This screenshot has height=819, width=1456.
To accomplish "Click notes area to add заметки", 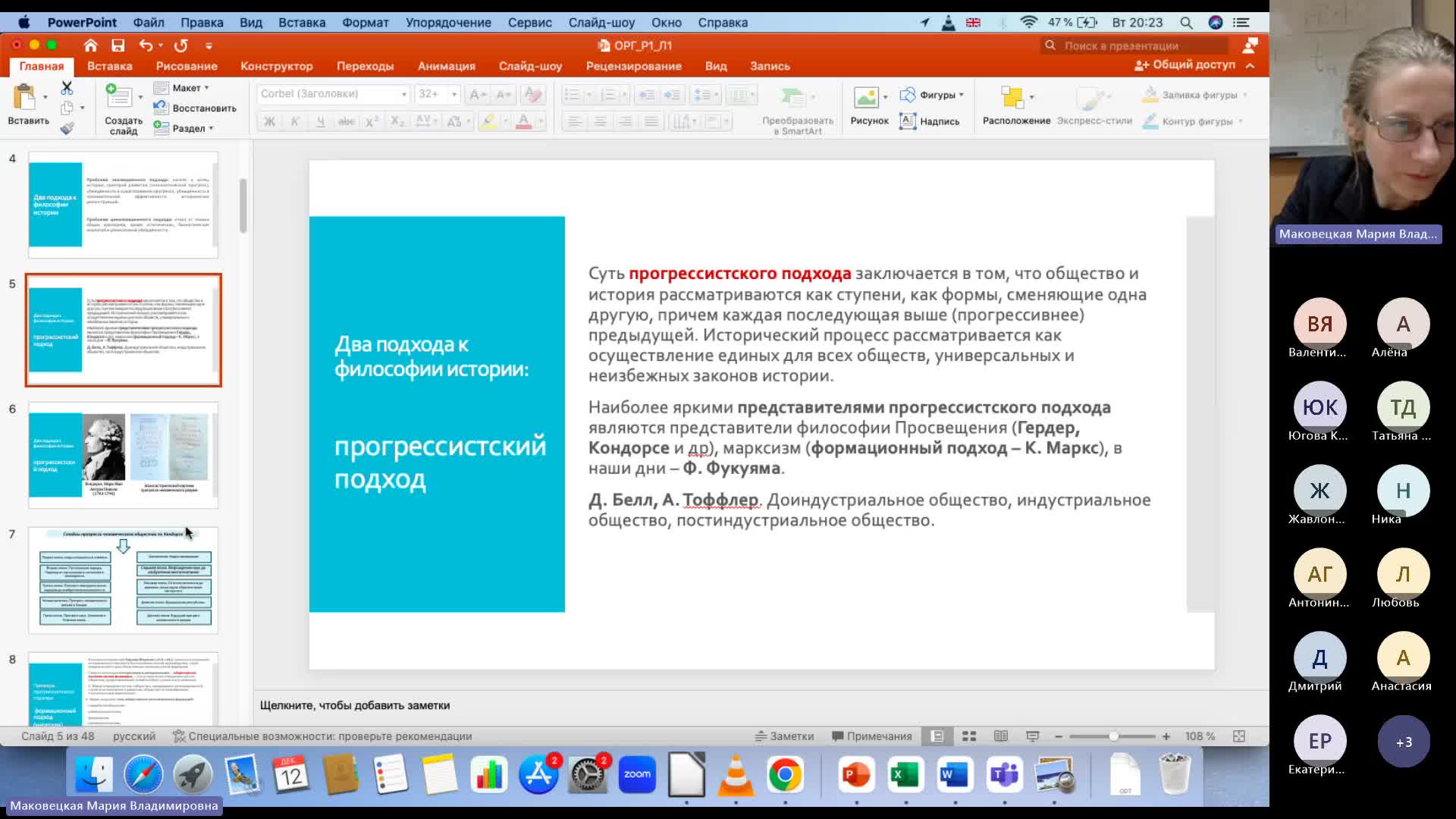I will click(x=761, y=705).
